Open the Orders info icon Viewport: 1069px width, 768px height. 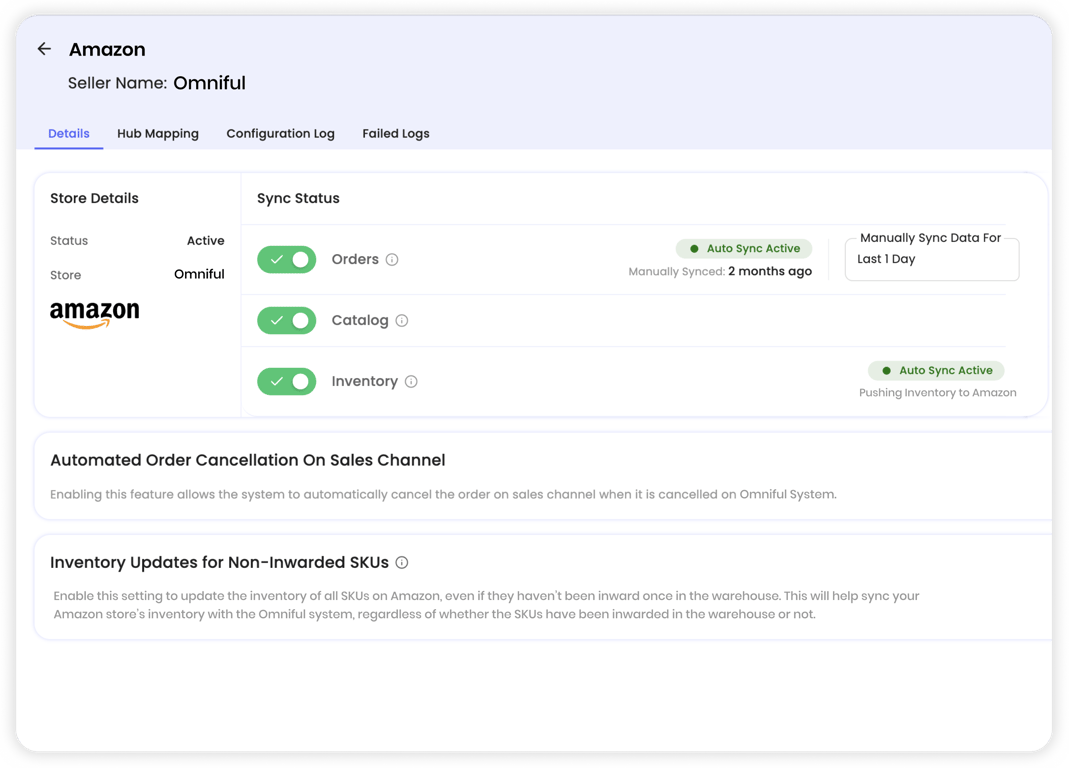[392, 259]
